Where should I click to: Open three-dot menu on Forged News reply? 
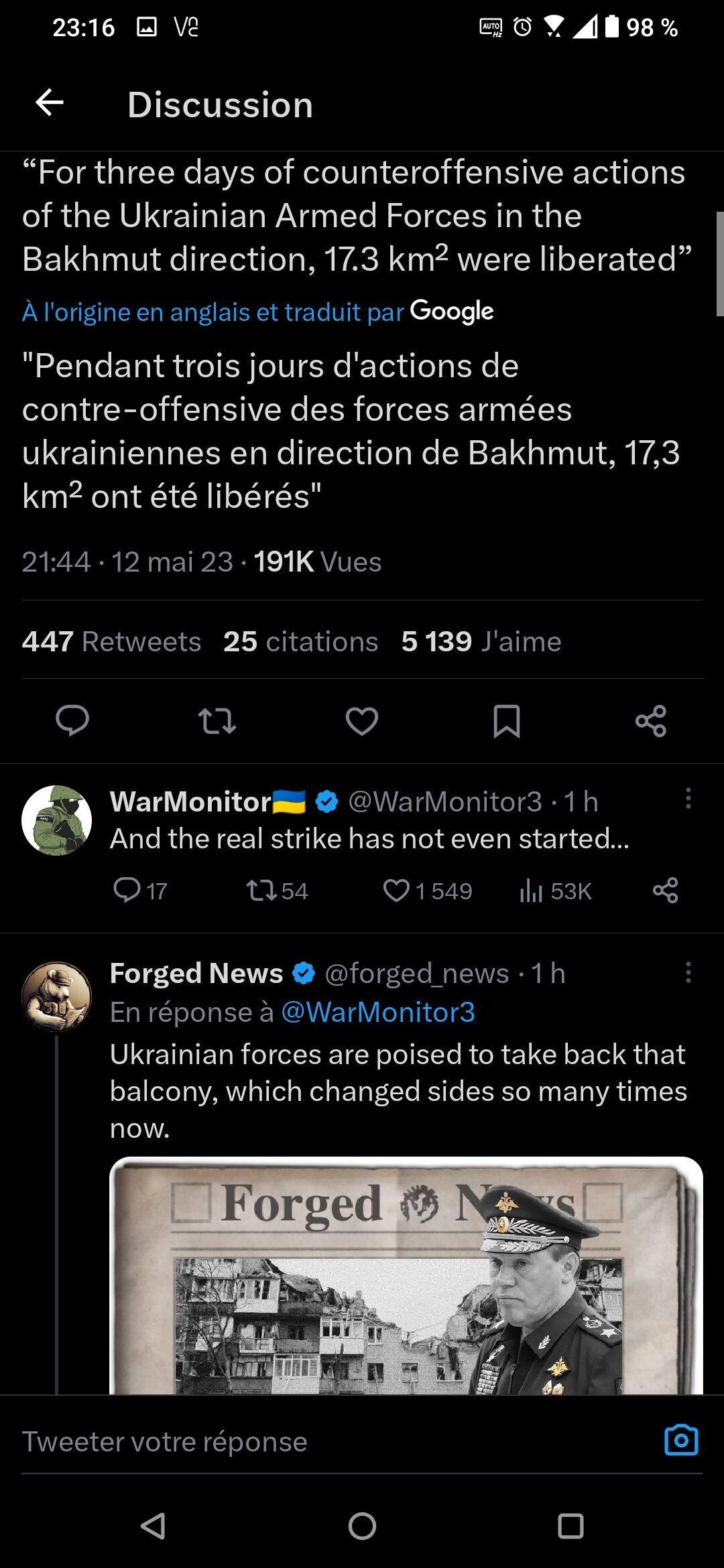point(688,973)
